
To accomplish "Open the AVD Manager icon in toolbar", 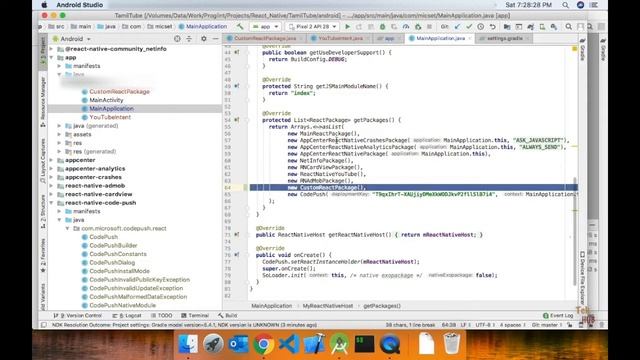I will [x=542, y=27].
